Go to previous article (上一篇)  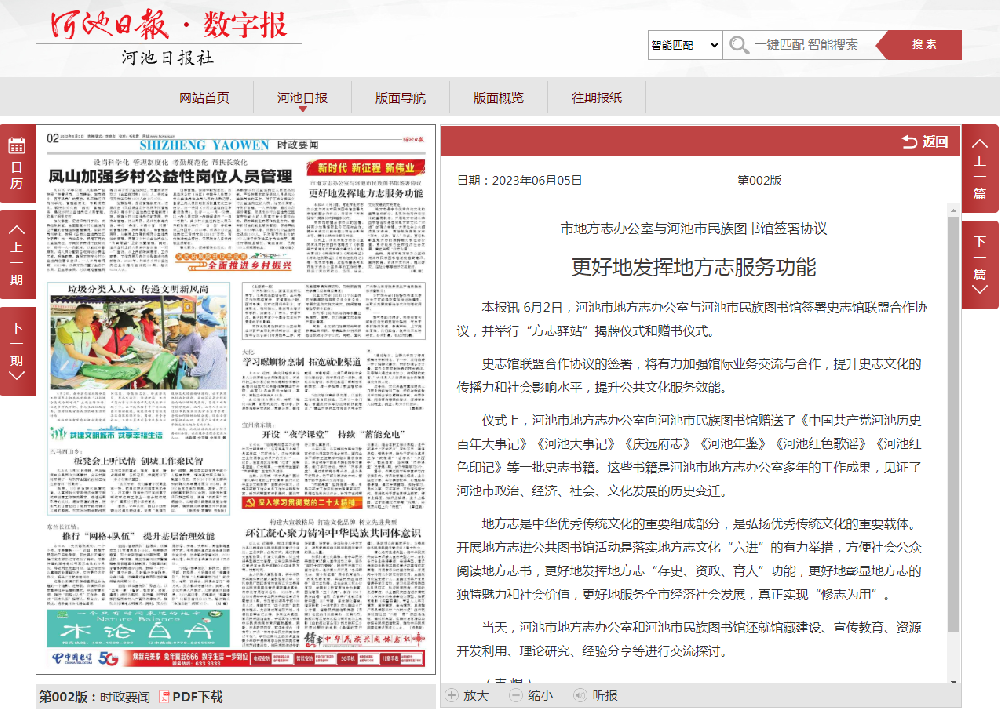click(979, 168)
